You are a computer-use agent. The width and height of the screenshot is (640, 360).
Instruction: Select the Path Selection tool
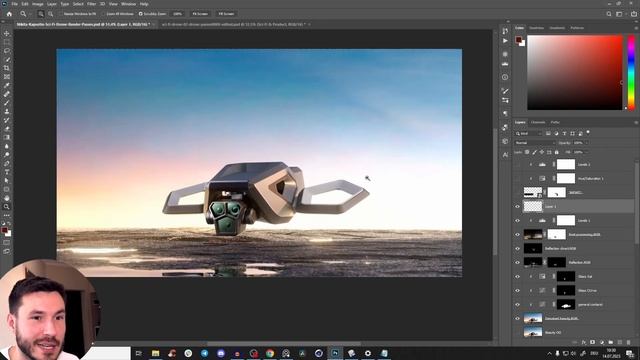coord(7,180)
